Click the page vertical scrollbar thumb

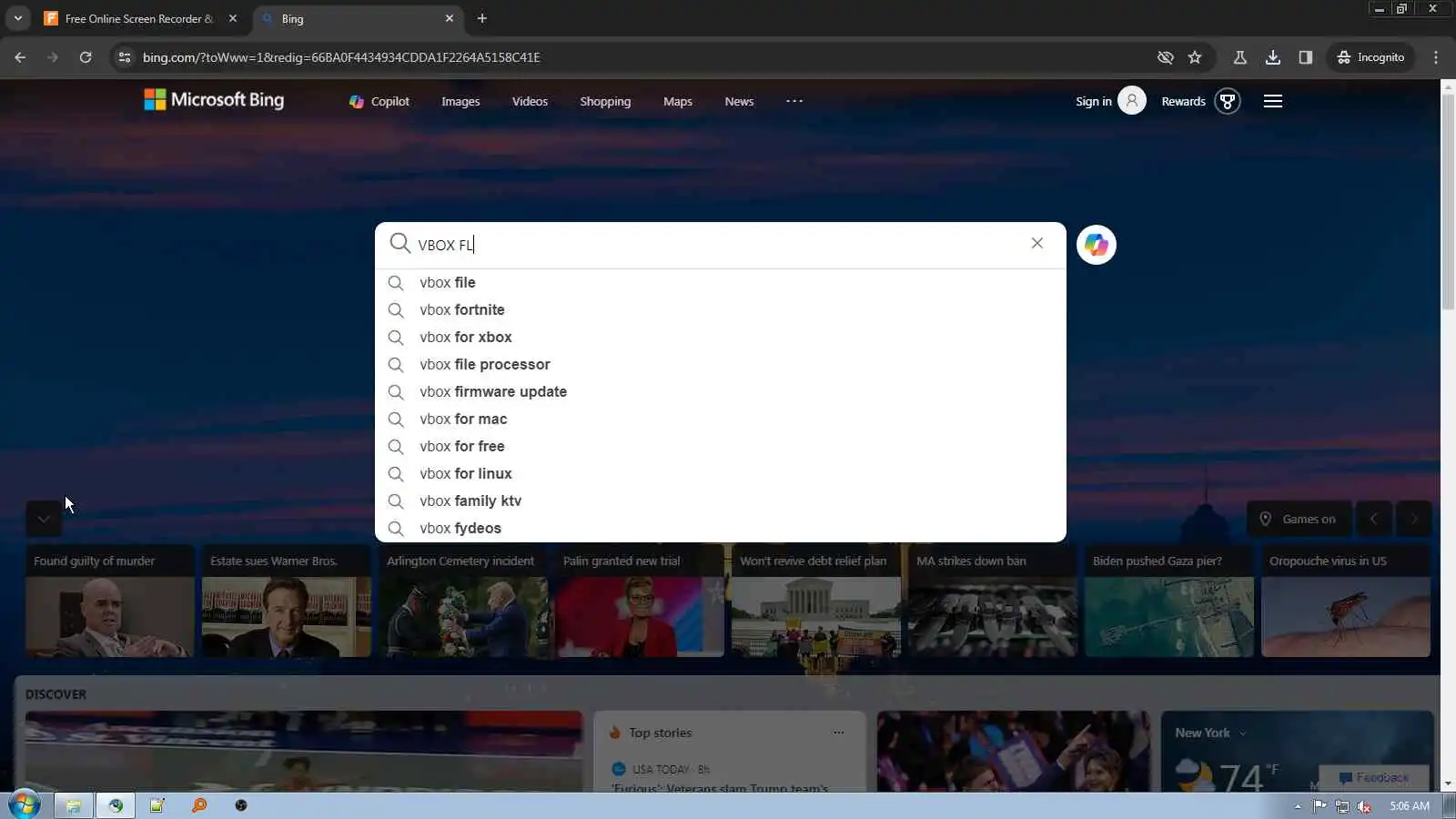tap(1448, 202)
